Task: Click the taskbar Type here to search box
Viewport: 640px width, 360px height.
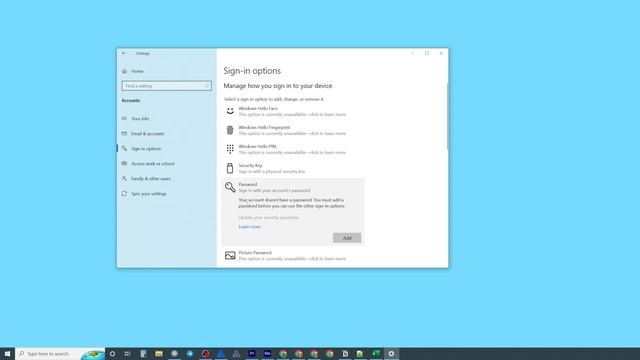Action: point(60,354)
